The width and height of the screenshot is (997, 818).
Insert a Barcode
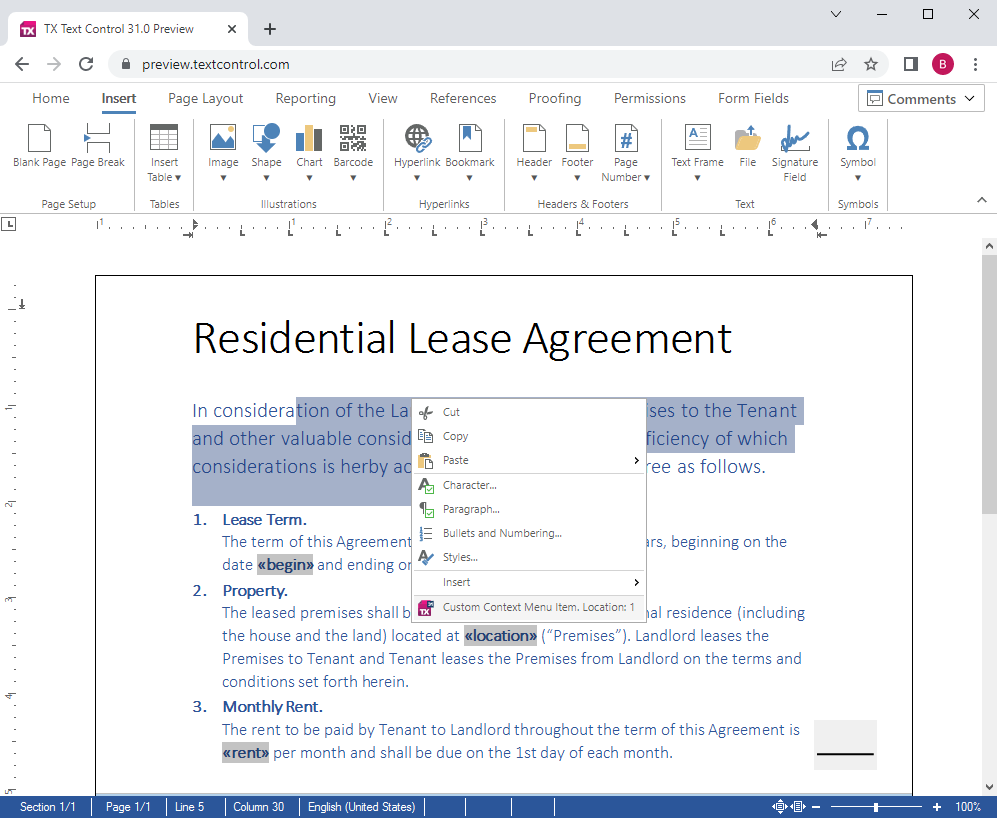(353, 148)
